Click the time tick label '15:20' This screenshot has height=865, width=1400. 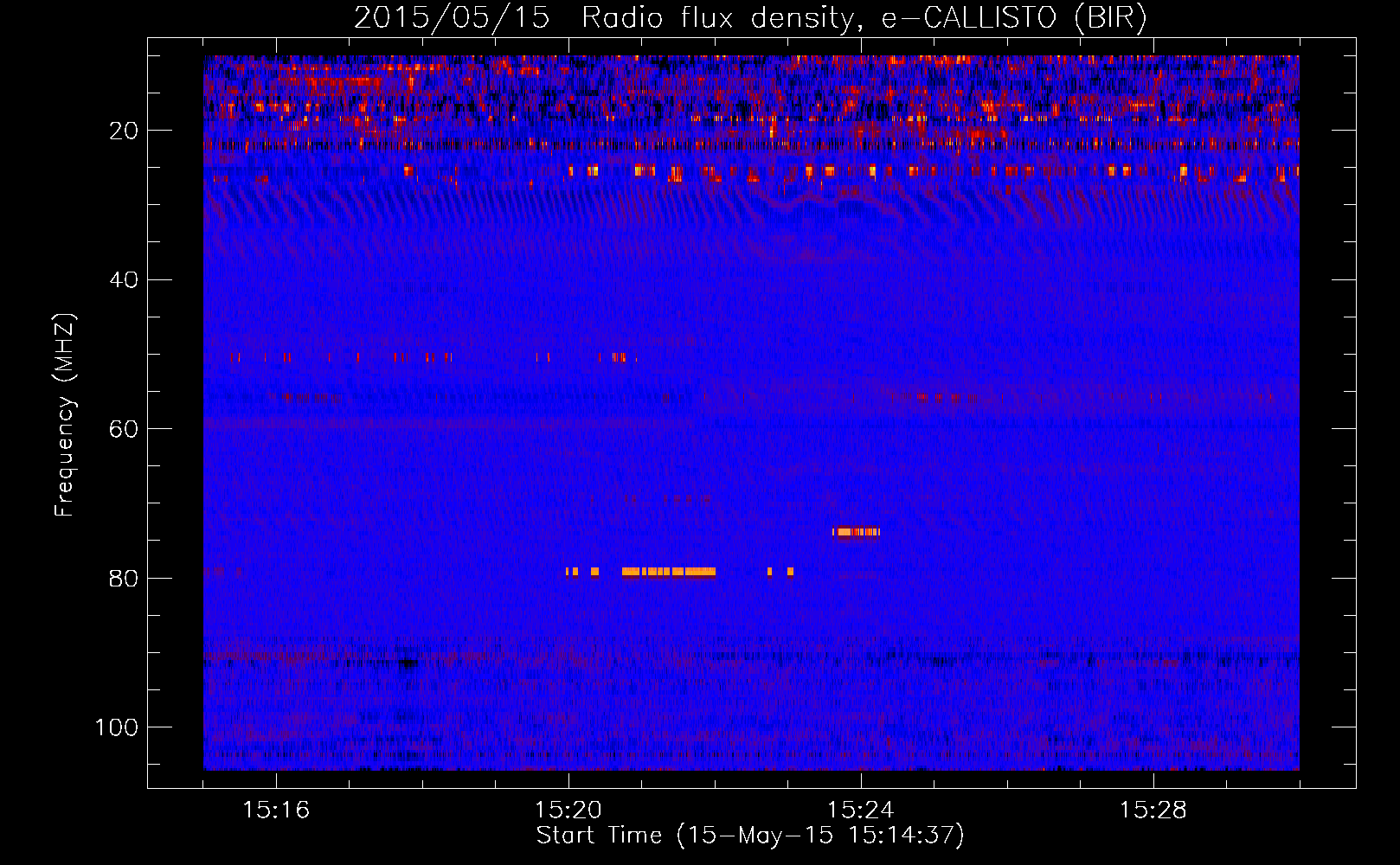(568, 811)
